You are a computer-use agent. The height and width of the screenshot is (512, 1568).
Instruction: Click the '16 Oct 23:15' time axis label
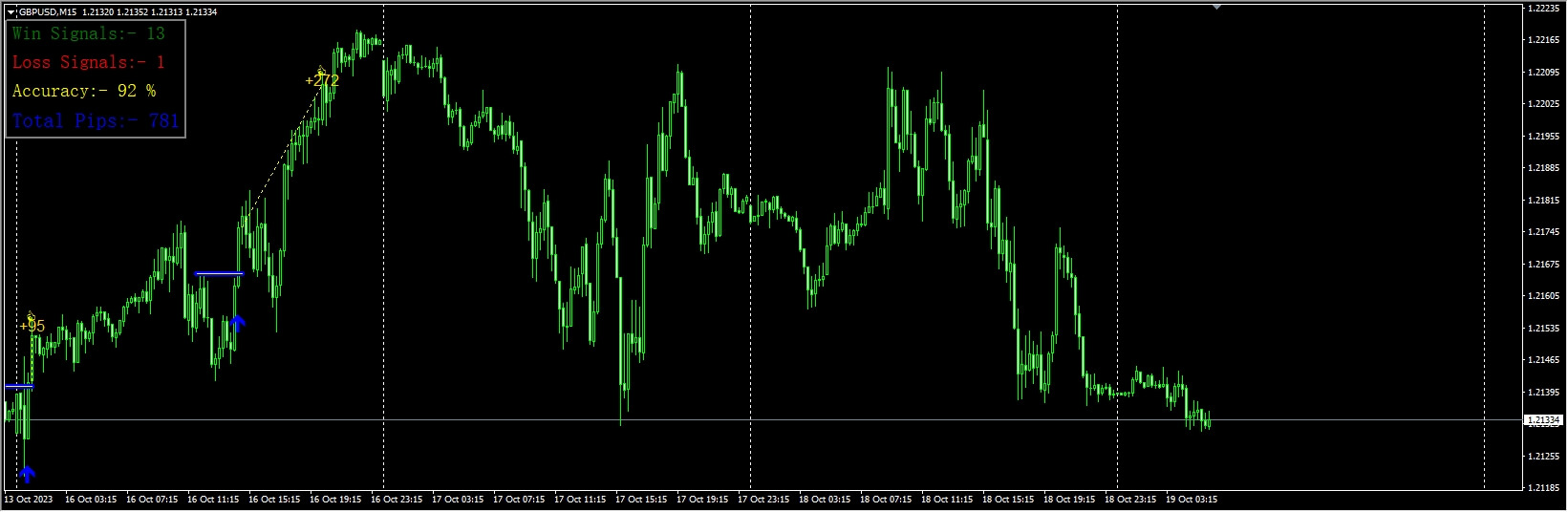pyautogui.click(x=397, y=500)
